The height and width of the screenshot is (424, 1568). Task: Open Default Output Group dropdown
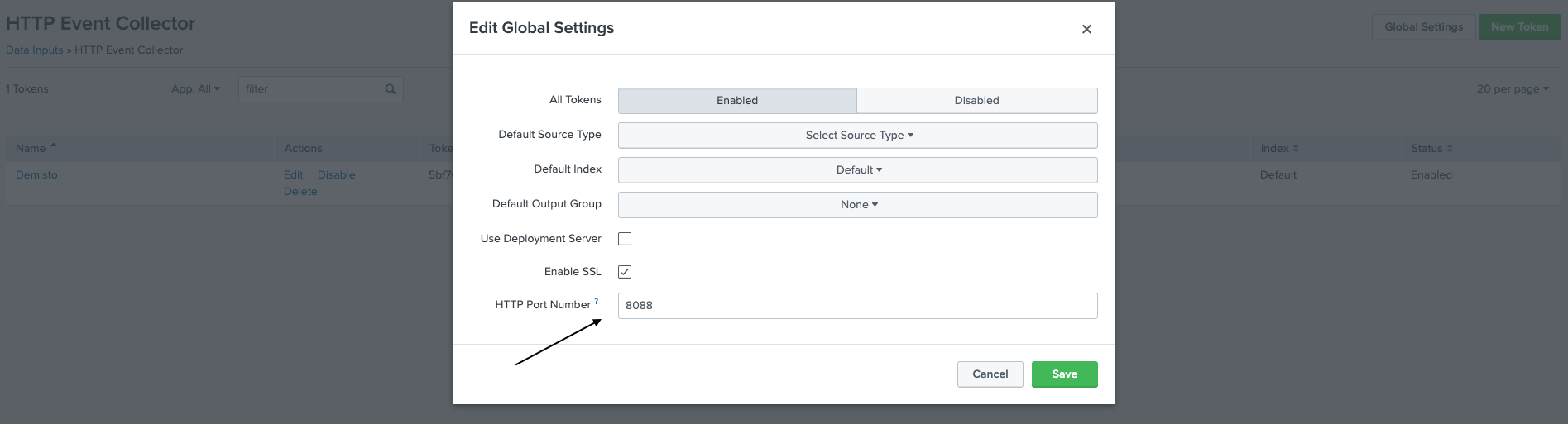(x=858, y=205)
